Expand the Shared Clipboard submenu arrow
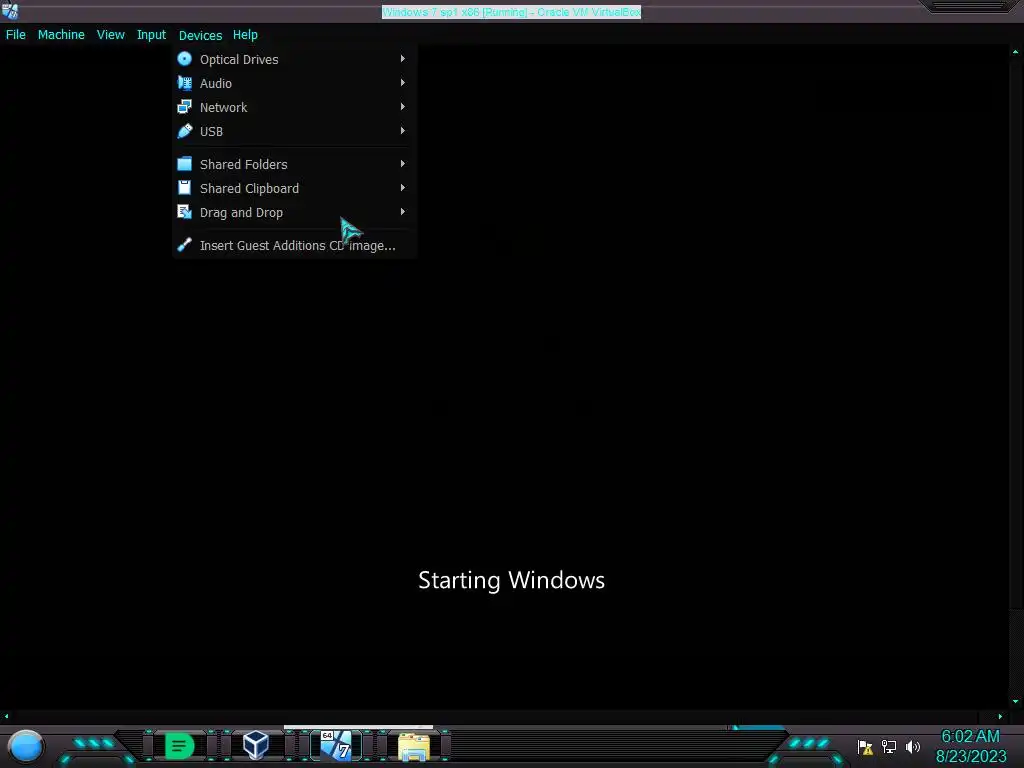This screenshot has height=768, width=1024. (402, 188)
